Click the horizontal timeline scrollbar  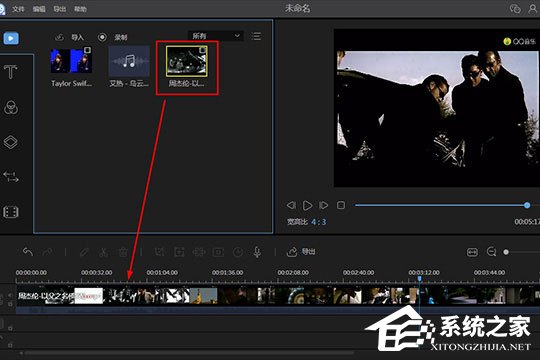[188, 353]
